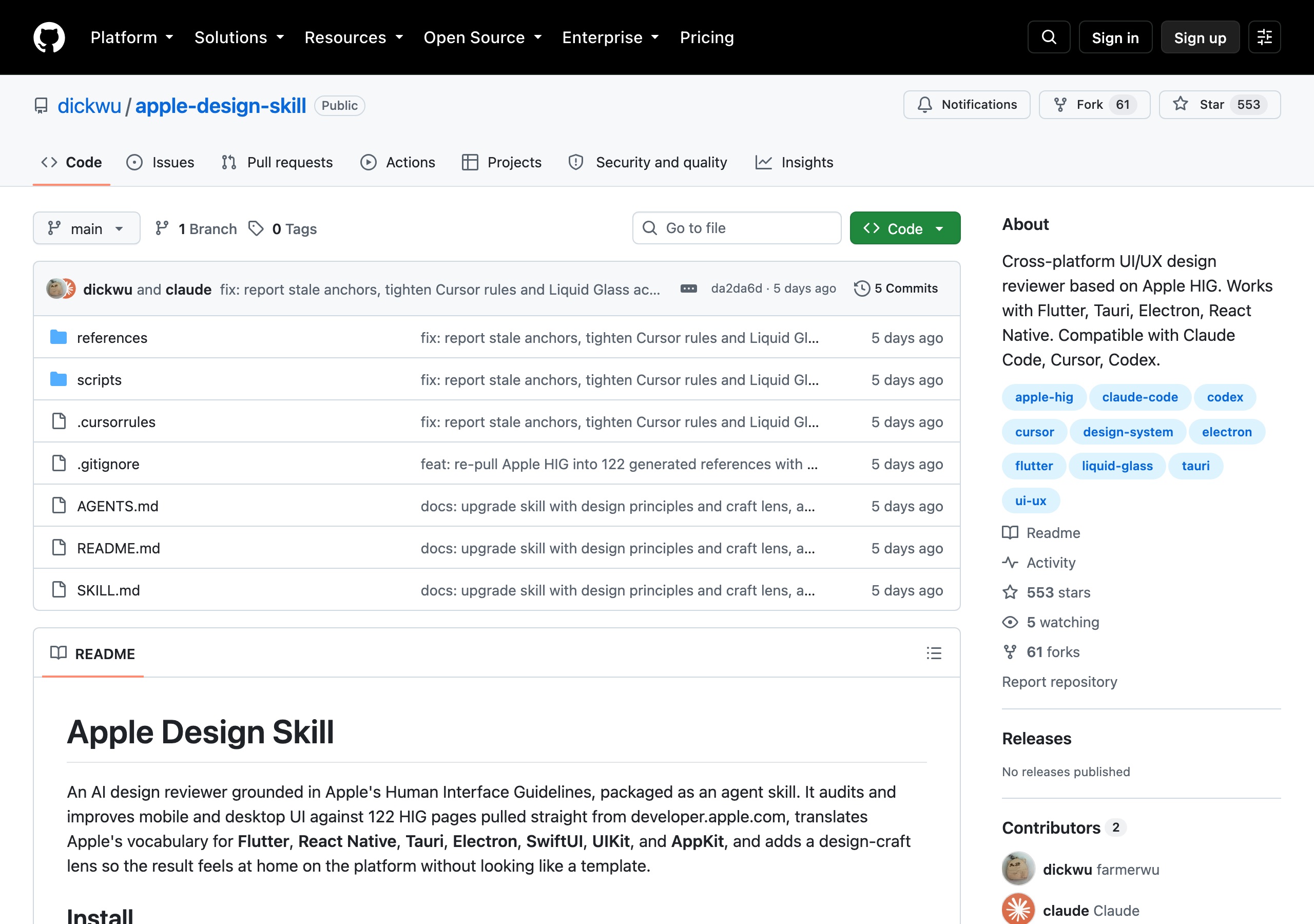Expand the Enterprise menu
This screenshot has width=1314, height=924.
click(611, 37)
